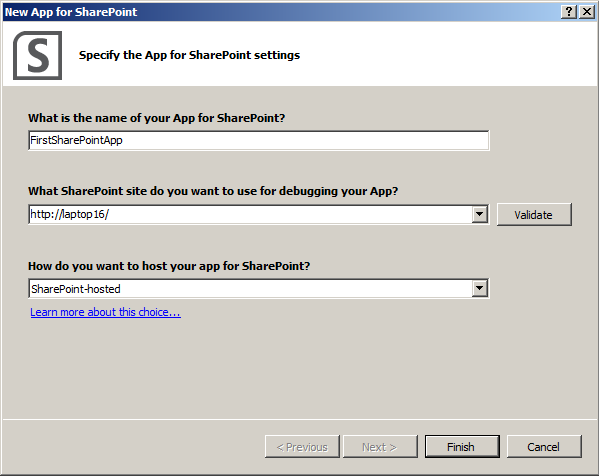Open the Learn more about this choice link

pyautogui.click(x=105, y=312)
